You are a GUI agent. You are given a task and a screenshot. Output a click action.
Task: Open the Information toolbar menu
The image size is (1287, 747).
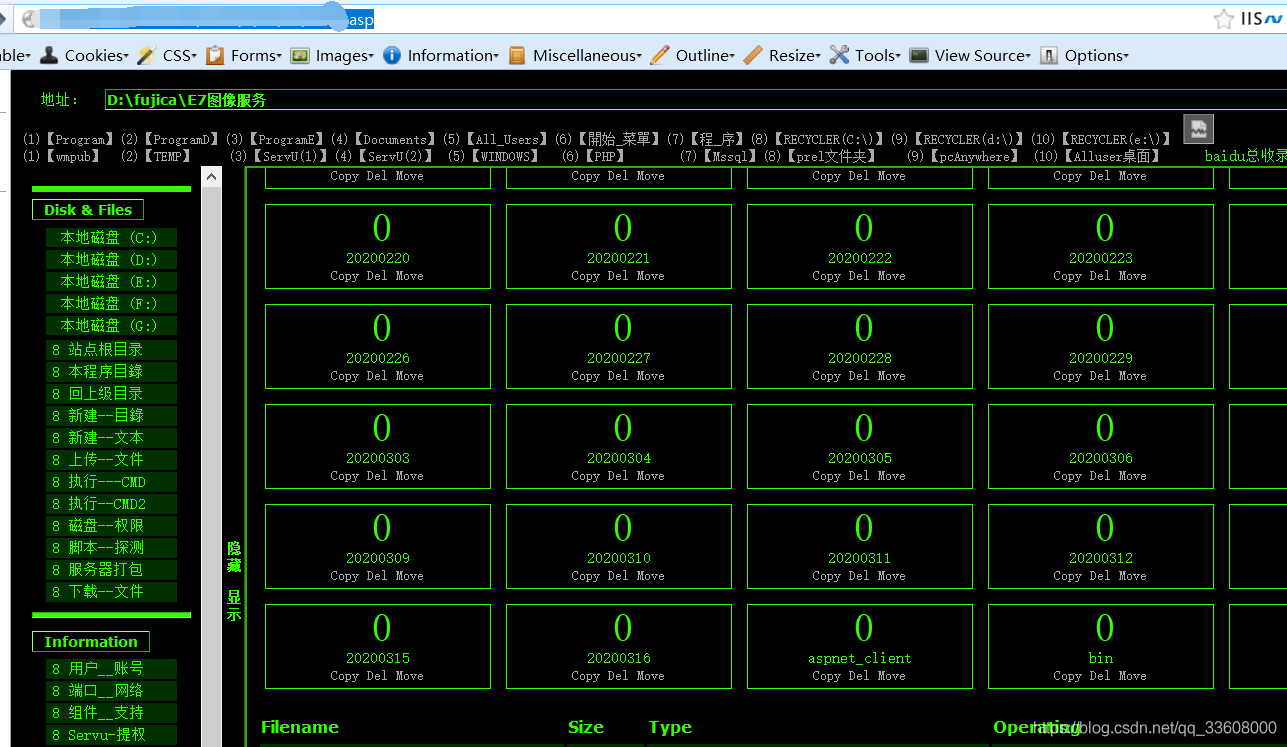click(441, 55)
